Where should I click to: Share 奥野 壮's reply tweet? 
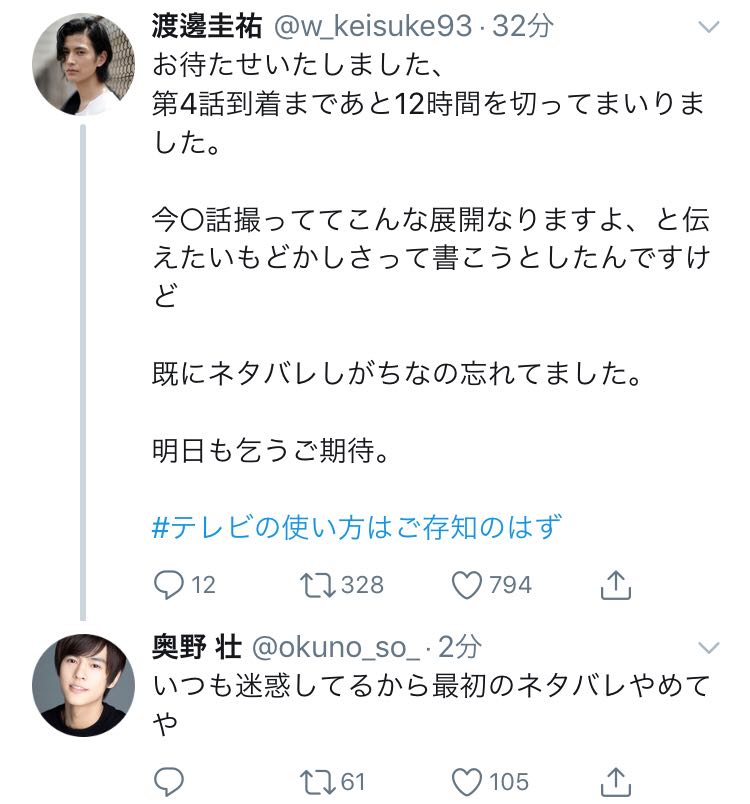point(617,781)
